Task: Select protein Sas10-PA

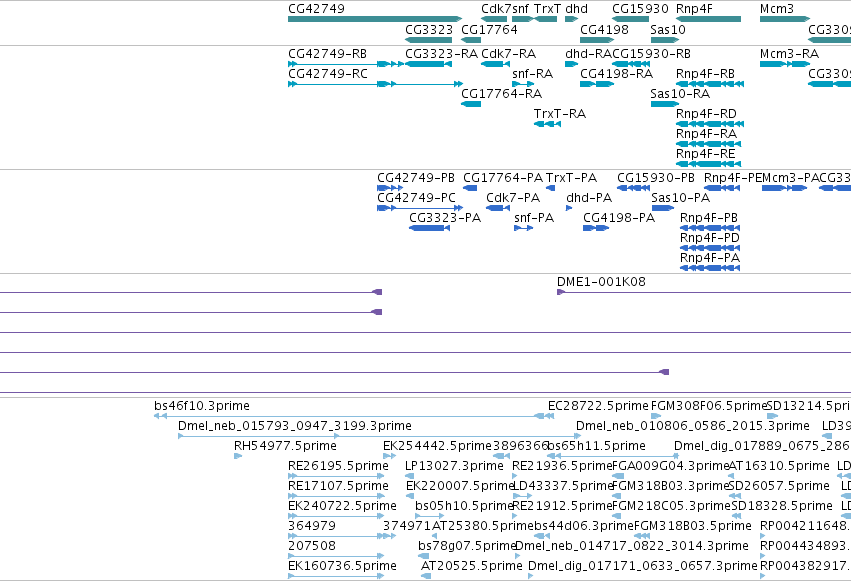Action: [681, 198]
